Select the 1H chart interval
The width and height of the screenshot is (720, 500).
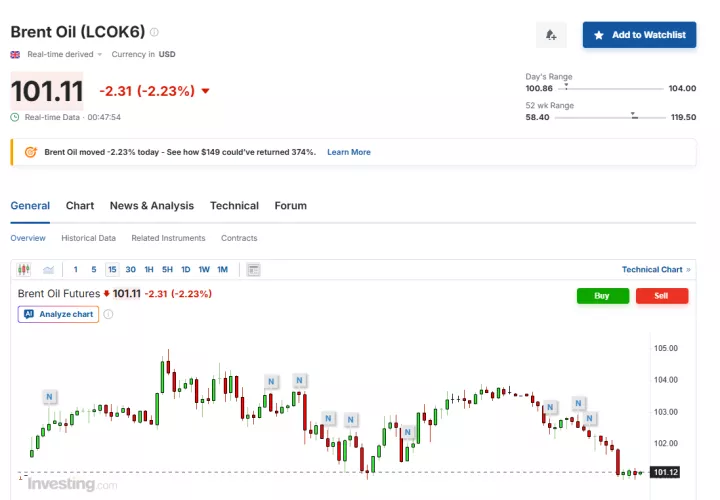pyautogui.click(x=149, y=269)
